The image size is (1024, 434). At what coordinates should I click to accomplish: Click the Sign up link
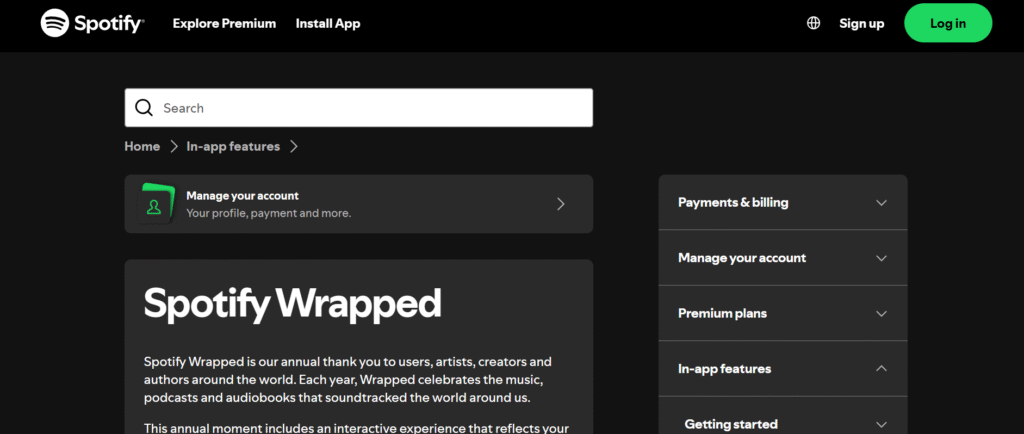coord(861,23)
